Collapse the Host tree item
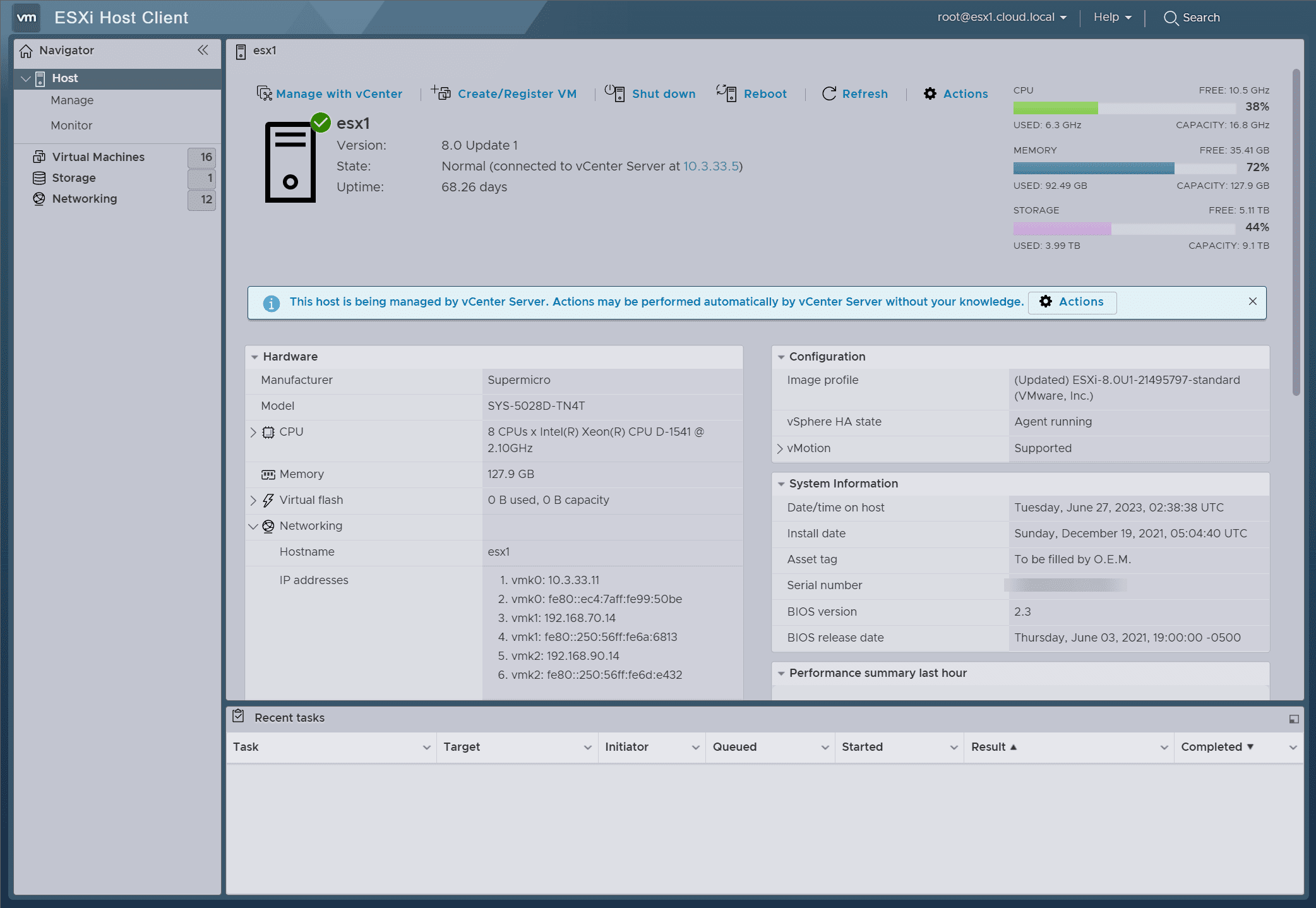Image resolution: width=1316 pixels, height=908 pixels. click(x=26, y=78)
